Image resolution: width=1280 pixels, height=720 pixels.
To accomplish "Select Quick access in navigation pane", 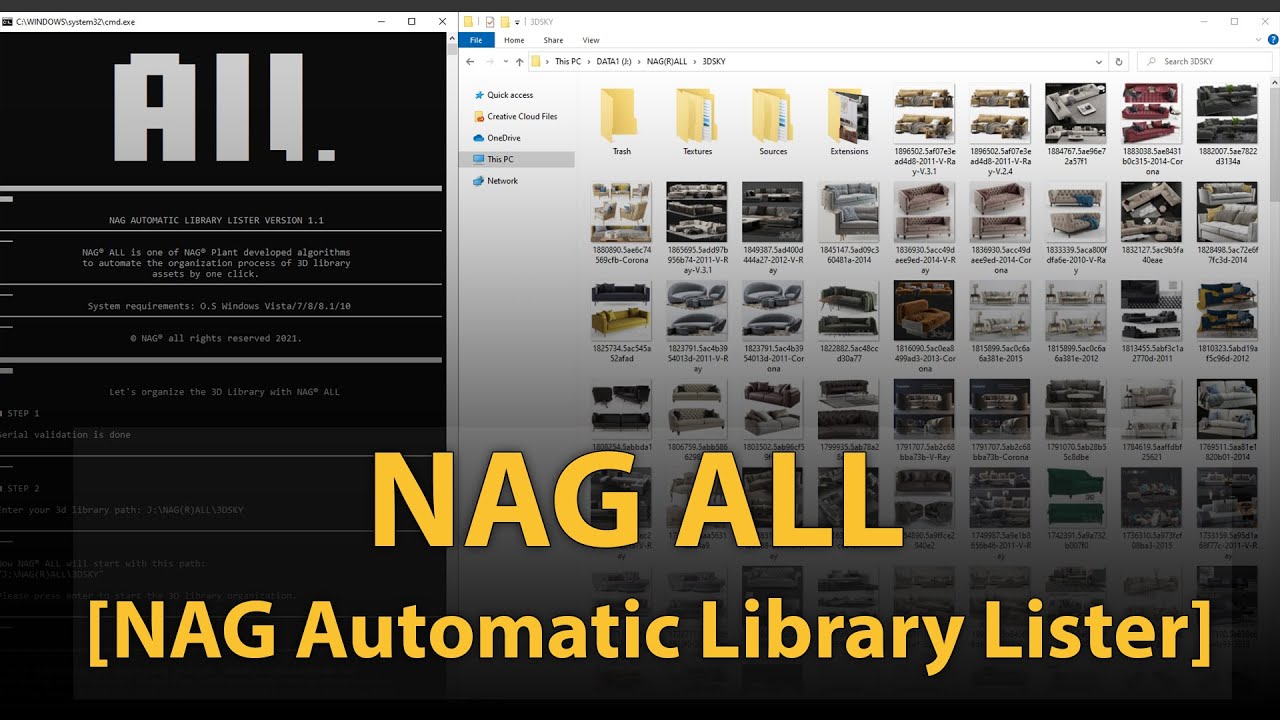I will (x=510, y=95).
